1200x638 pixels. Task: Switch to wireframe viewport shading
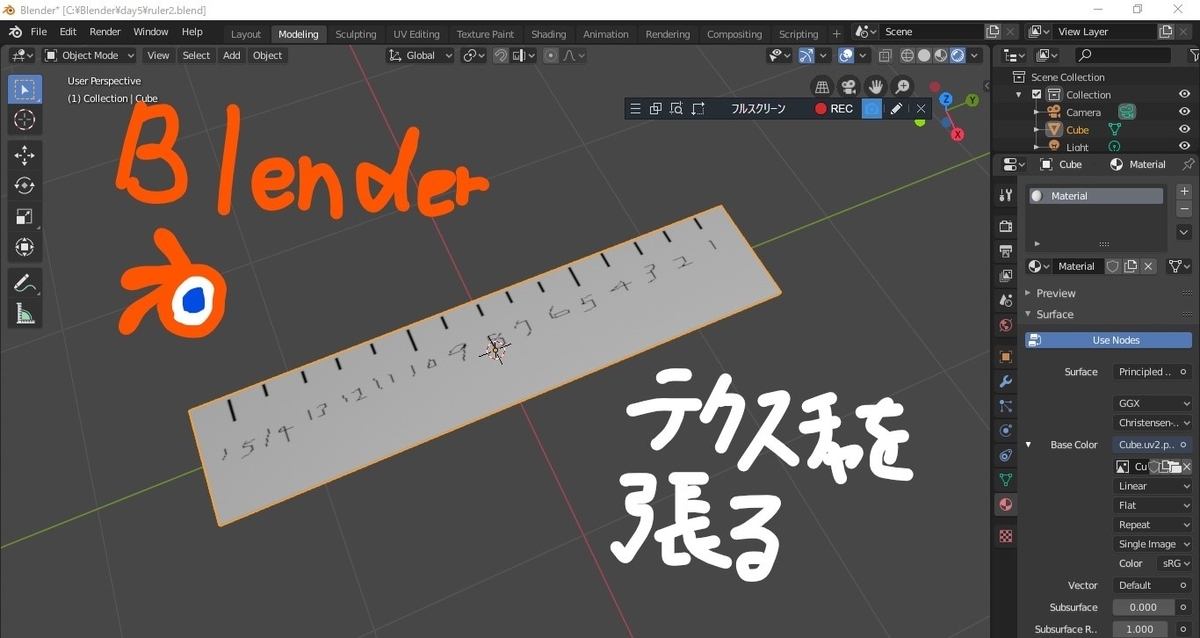[907, 56]
